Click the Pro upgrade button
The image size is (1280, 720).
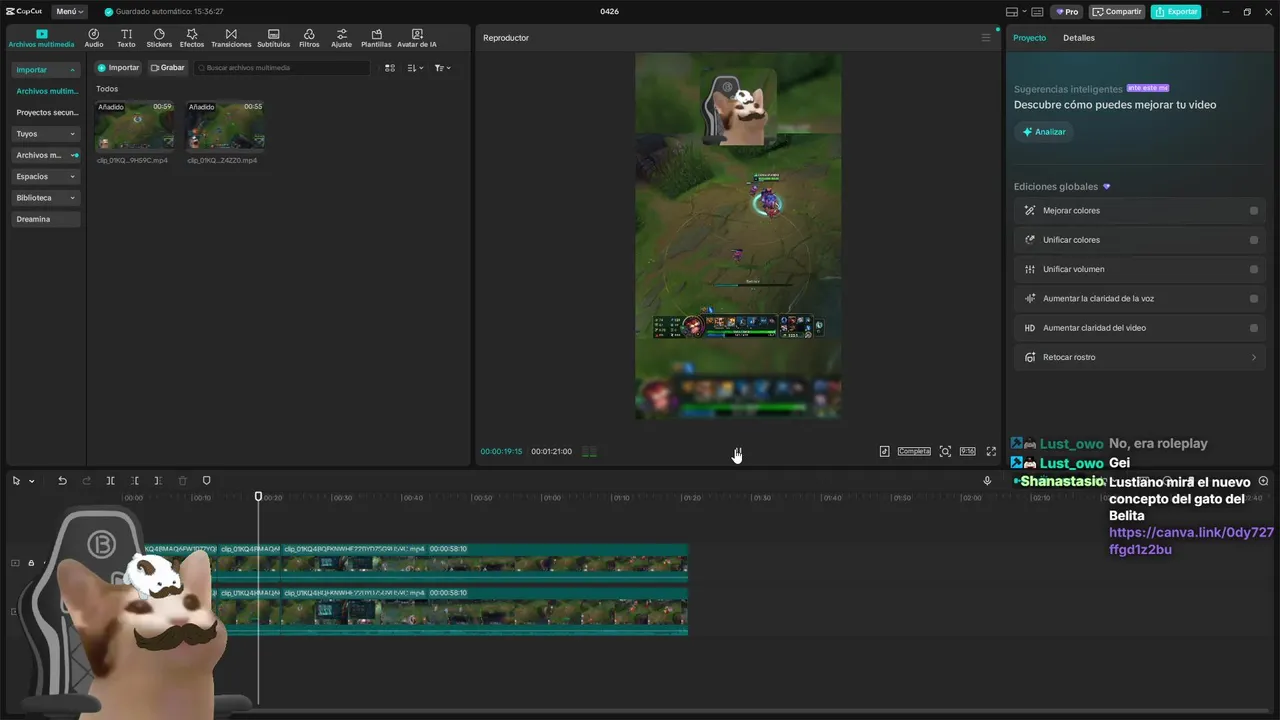pos(1067,12)
